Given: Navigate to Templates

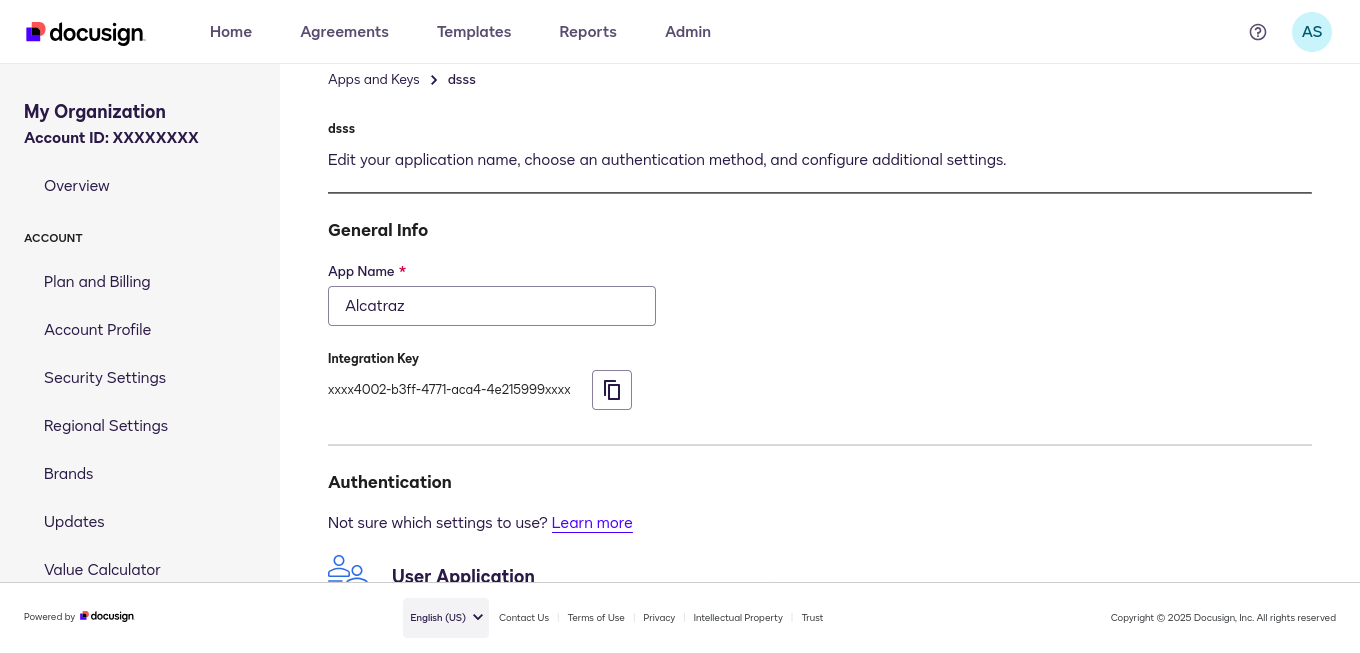Looking at the screenshot, I should point(473,31).
